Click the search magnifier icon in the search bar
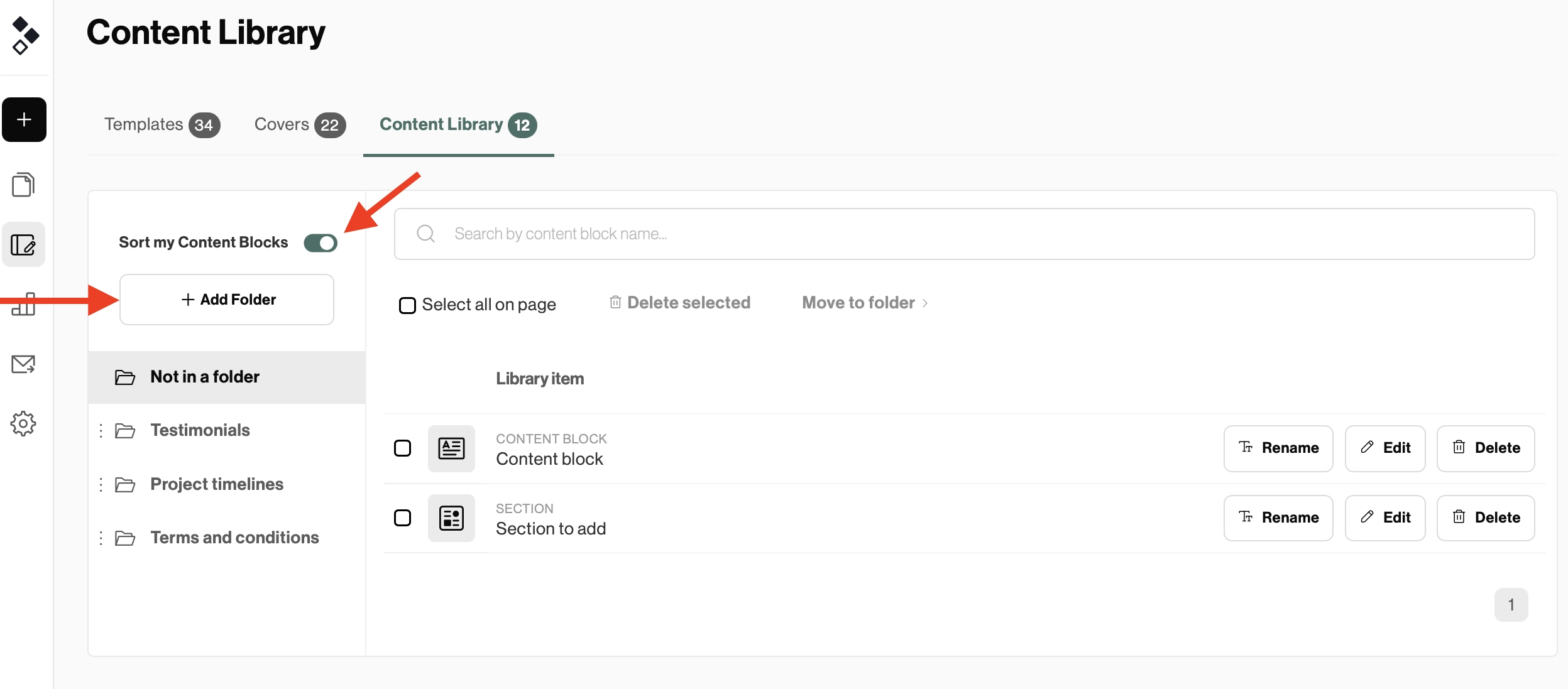Image resolution: width=1568 pixels, height=689 pixels. 426,233
